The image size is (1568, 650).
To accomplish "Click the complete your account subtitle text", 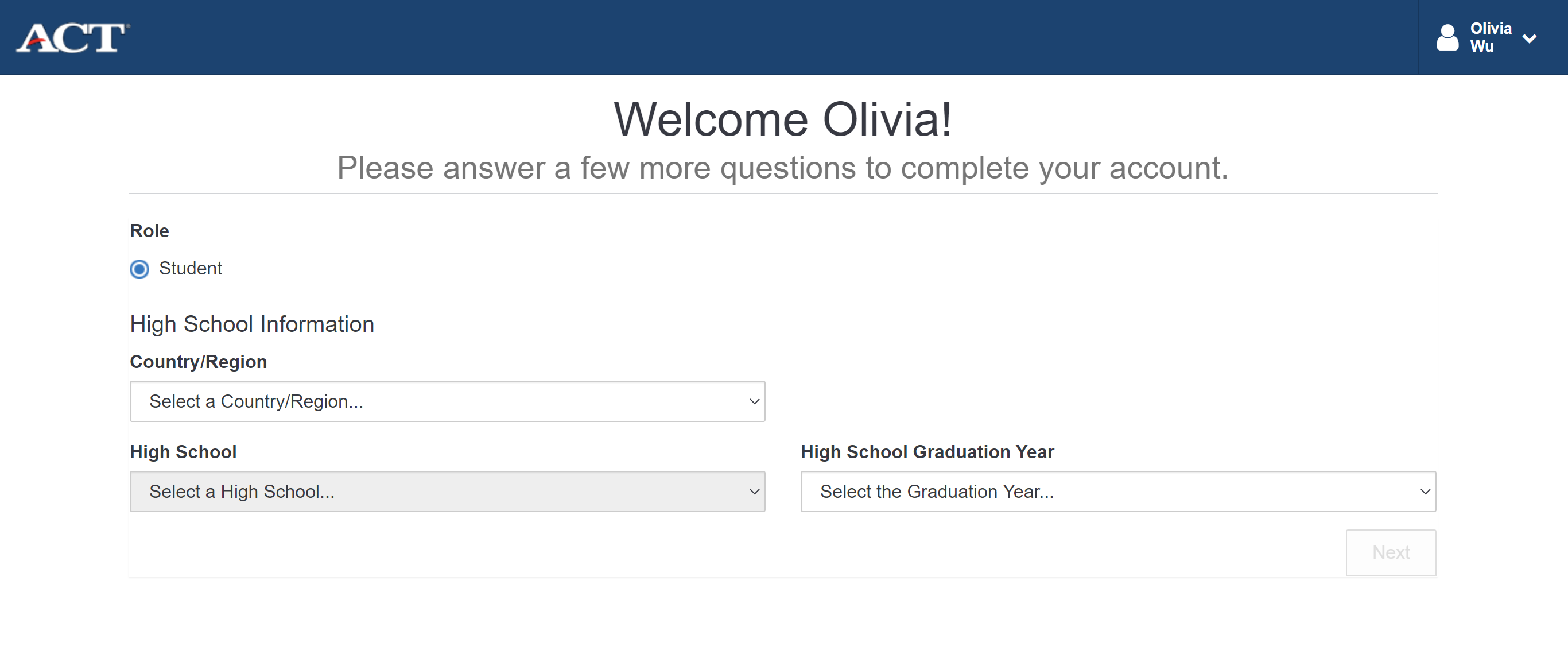I will tap(783, 168).
